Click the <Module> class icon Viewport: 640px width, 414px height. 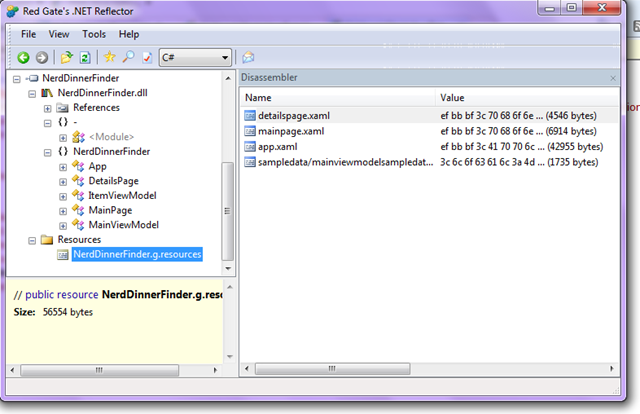click(78, 137)
